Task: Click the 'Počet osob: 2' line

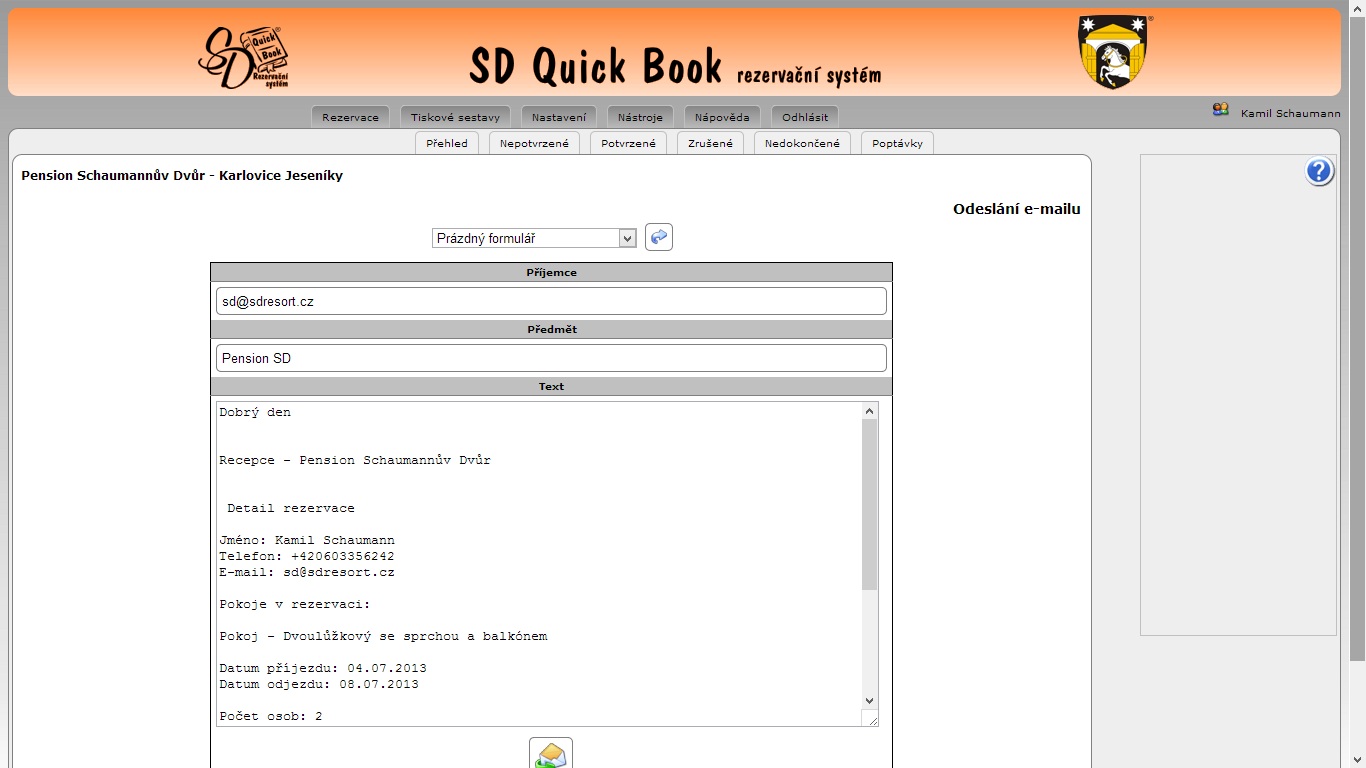Action: coord(271,716)
